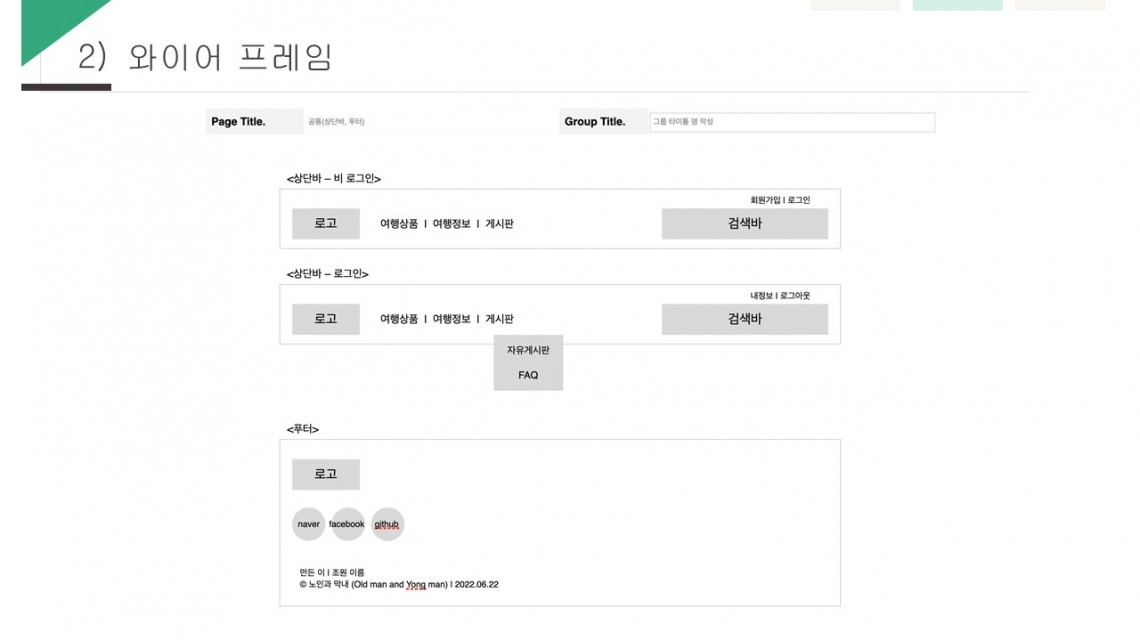This screenshot has height=641, width=1140.
Task: Click 로그인 link in non-login top bar
Action: 799,200
